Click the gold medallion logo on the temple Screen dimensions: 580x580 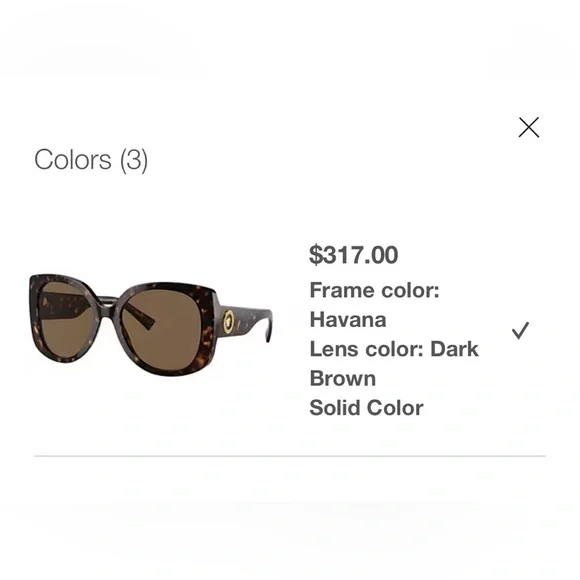229,321
